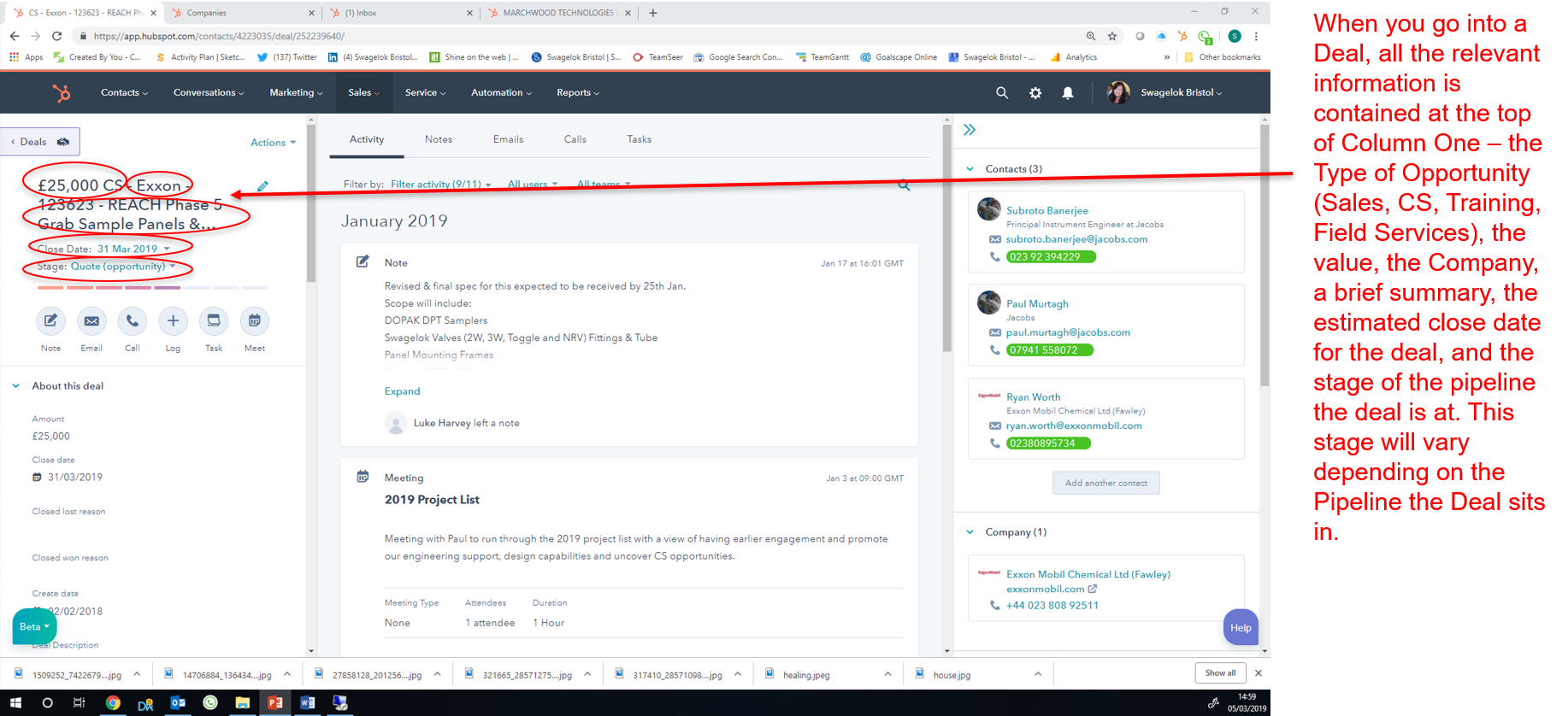Open the Chrome Apps shortcut in the bookmarks bar
Screen dimensions: 1568x716
pyautogui.click(x=26, y=57)
